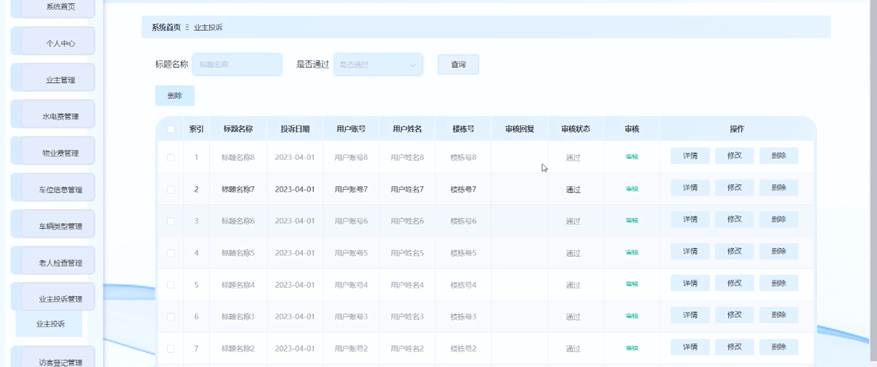Click 删除 for row 标题名称2
877x367 pixels.
779,347
